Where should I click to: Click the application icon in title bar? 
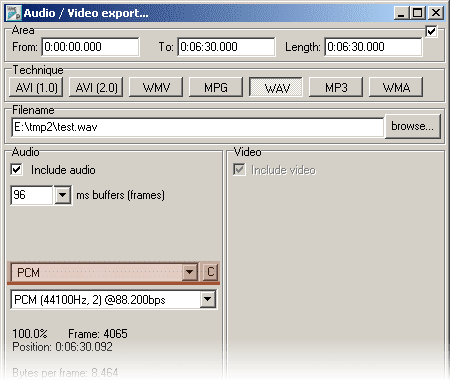[14, 13]
